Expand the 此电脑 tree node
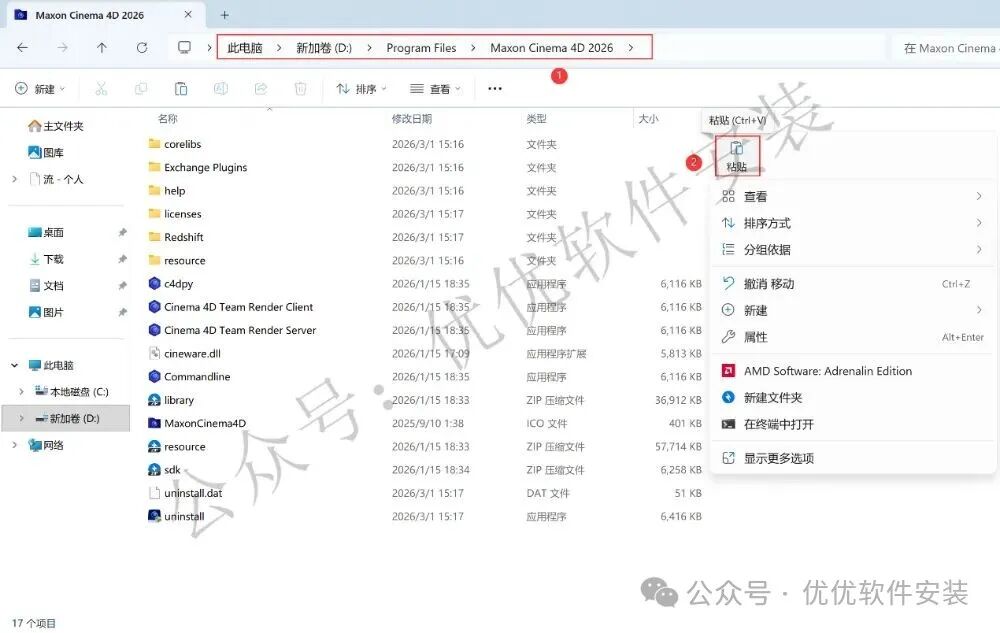 15,365
